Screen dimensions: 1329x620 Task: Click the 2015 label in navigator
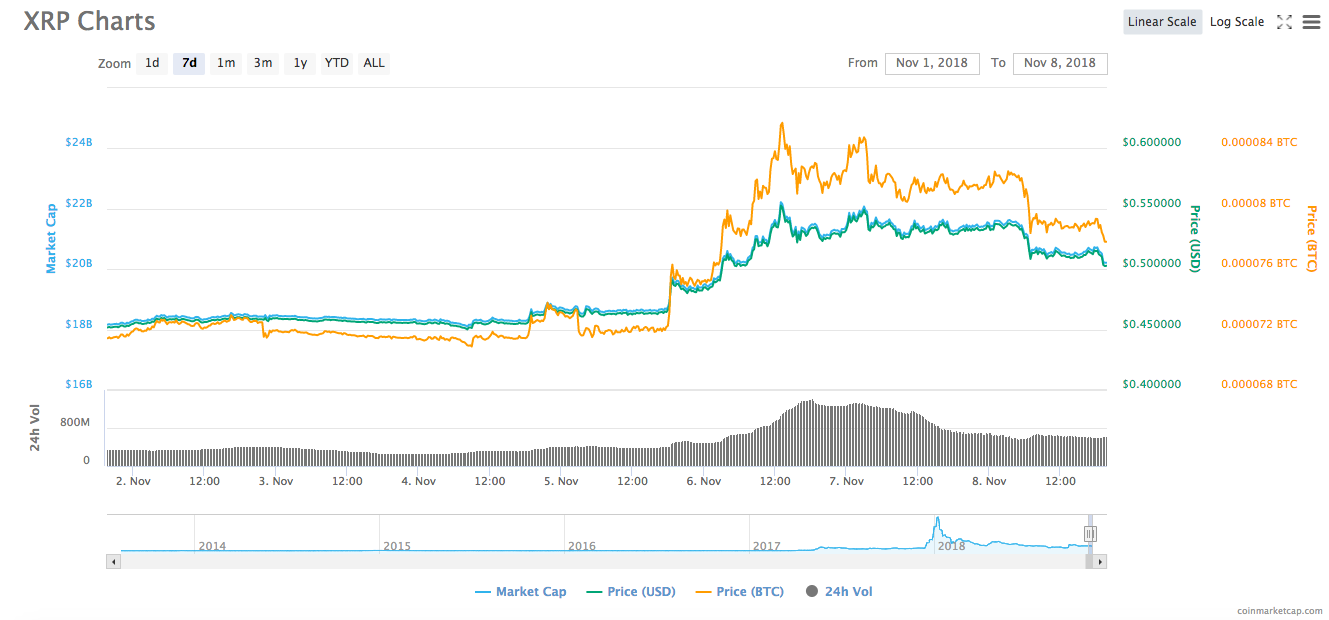[x=397, y=546]
